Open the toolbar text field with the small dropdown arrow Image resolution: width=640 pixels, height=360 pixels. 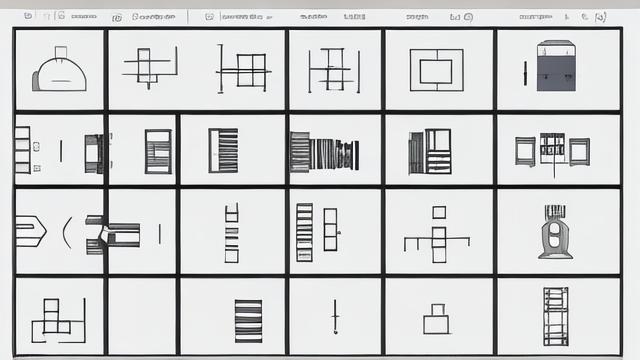(x=247, y=17)
